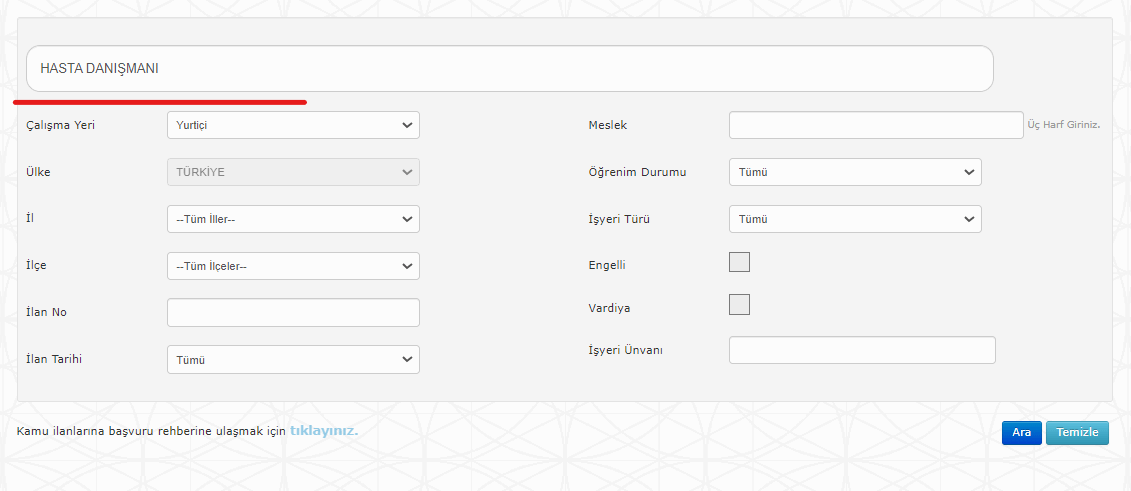
Task: Expand the İşyeri Türü dropdown
Action: [855, 219]
